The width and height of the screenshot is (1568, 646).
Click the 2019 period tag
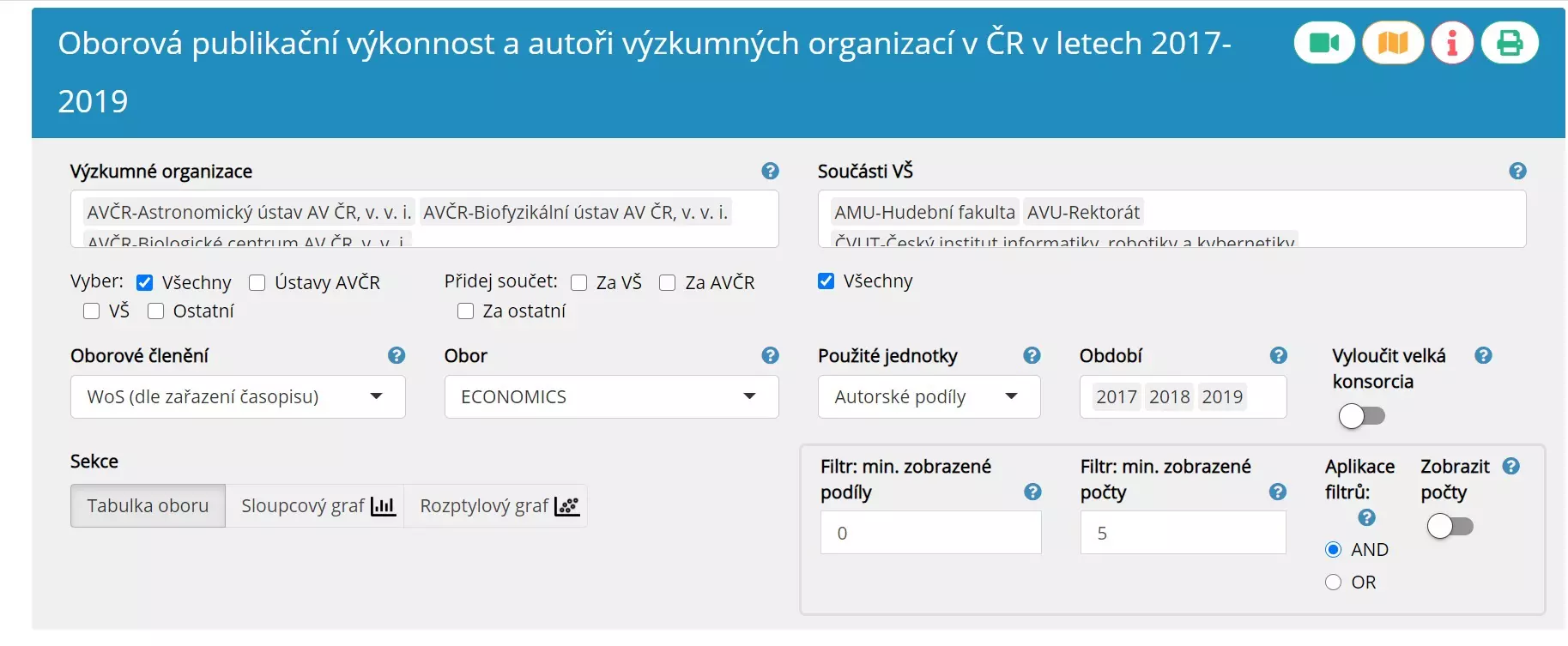click(1222, 396)
